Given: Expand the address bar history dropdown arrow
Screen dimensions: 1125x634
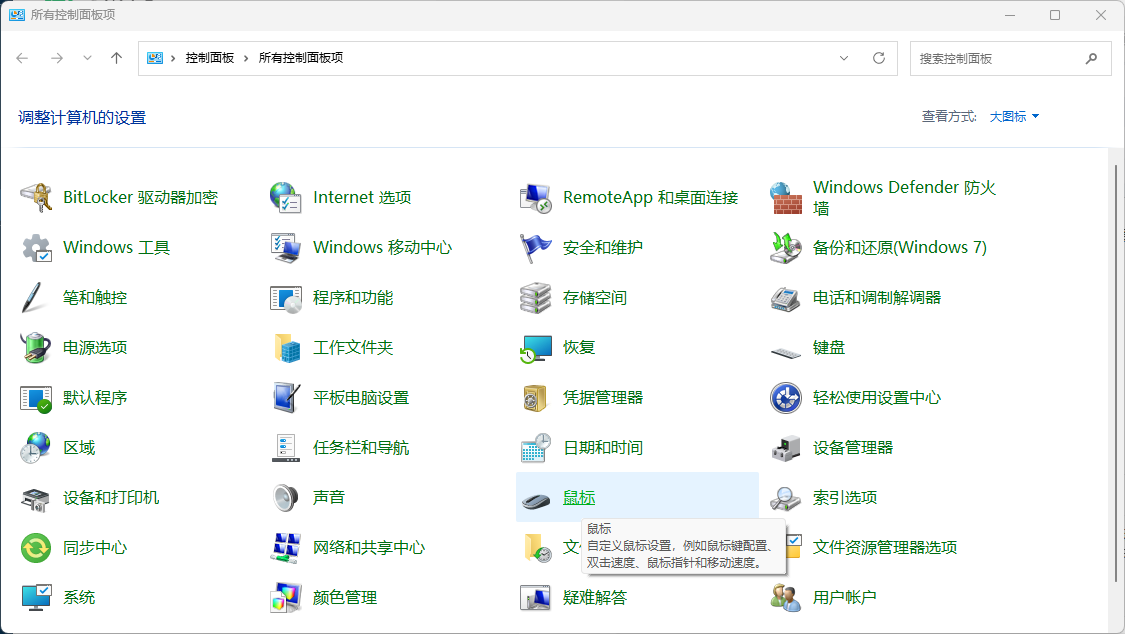Looking at the screenshot, I should [844, 58].
